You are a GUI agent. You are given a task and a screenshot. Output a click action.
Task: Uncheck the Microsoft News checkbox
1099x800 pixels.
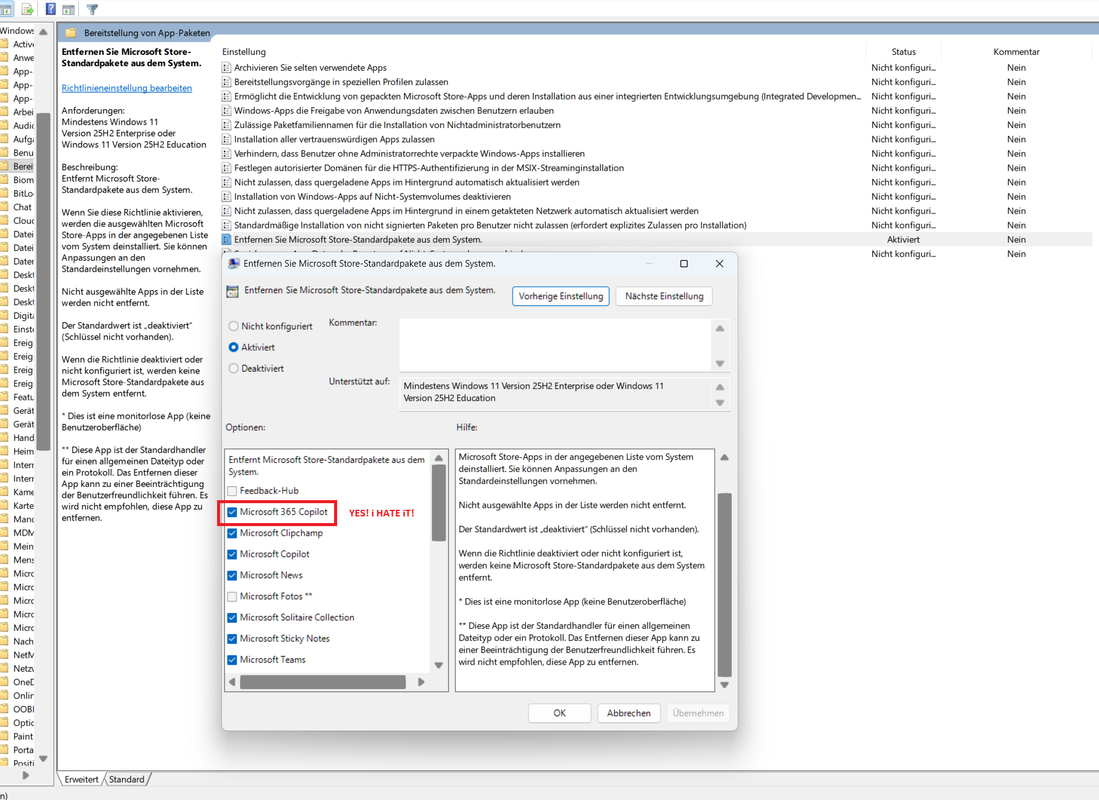click(x=232, y=575)
